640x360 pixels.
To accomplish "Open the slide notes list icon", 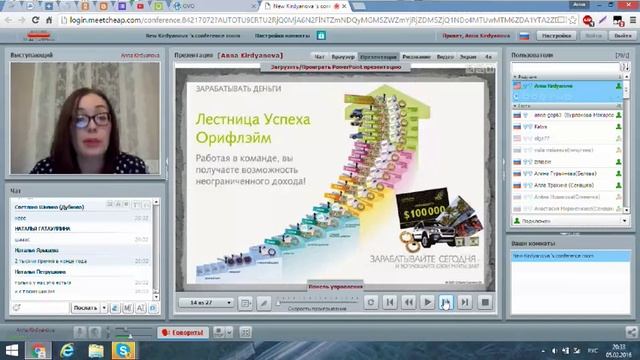I will (245, 303).
